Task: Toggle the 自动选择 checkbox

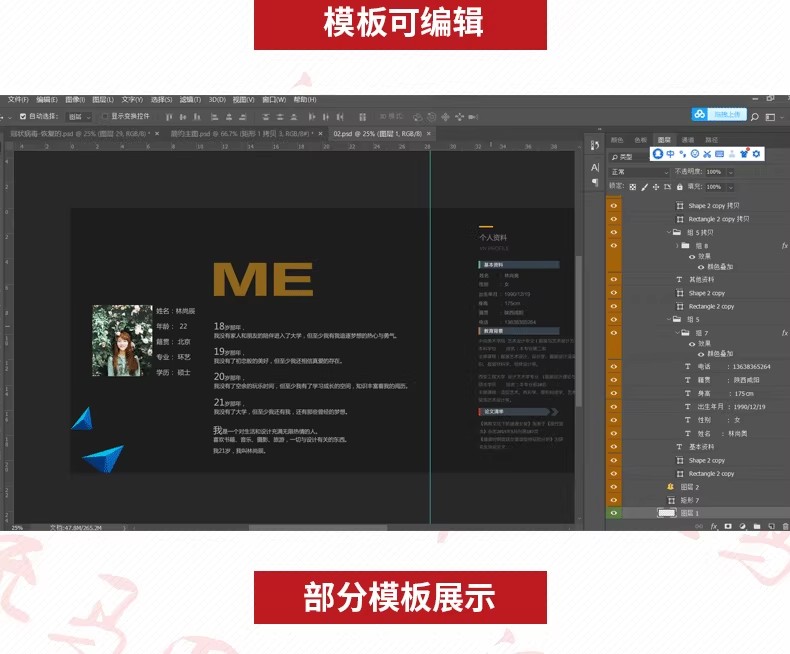Action: pos(23,116)
